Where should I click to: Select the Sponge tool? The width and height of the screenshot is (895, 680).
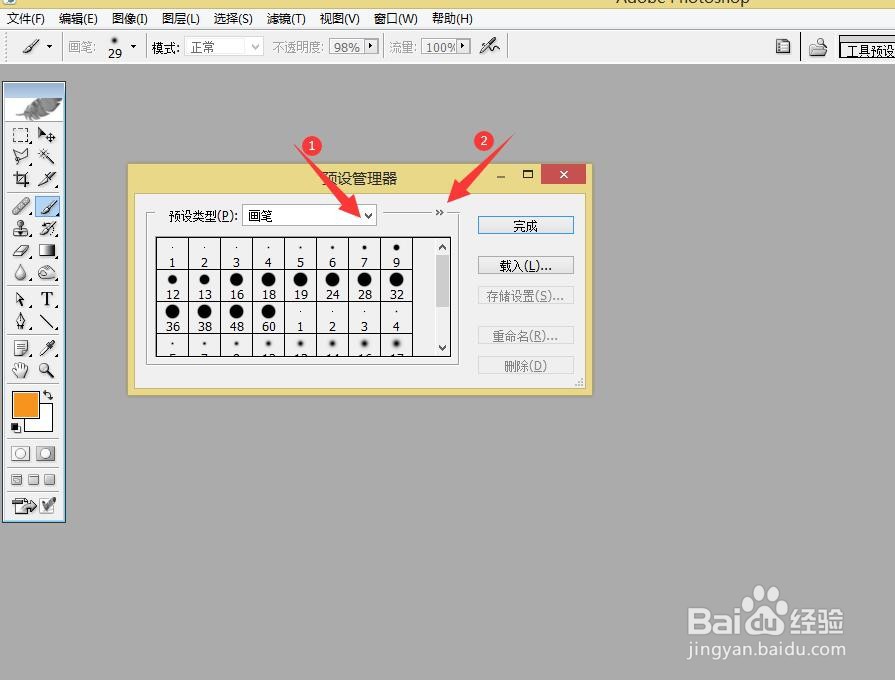point(46,273)
